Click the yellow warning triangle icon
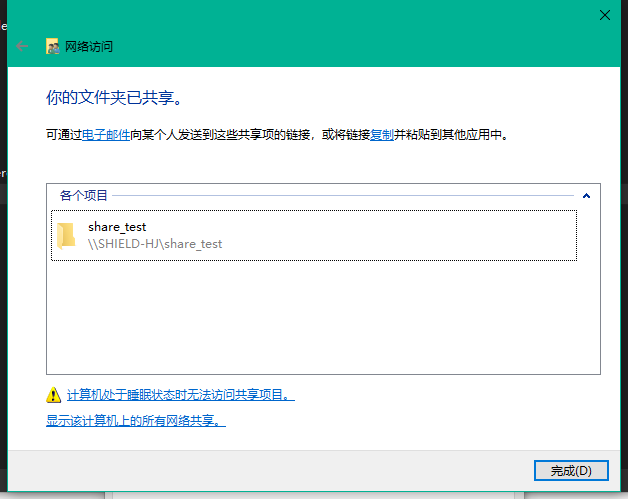The width and height of the screenshot is (628, 499). point(53,395)
